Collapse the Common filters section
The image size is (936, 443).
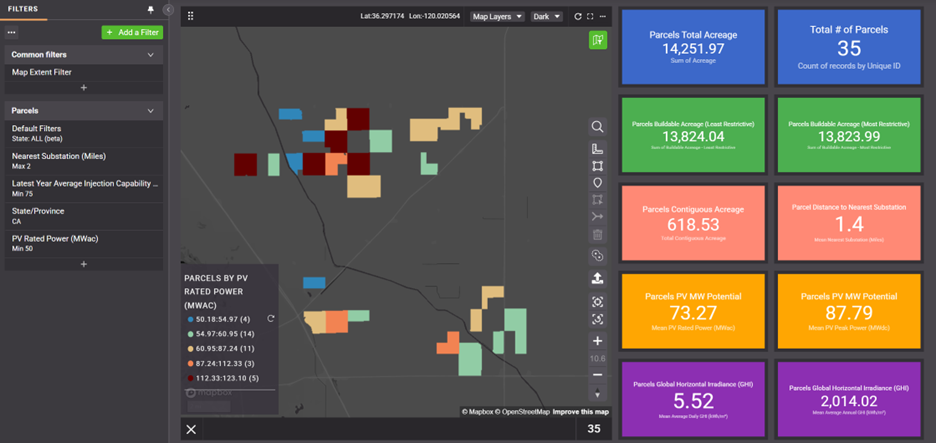click(x=150, y=54)
